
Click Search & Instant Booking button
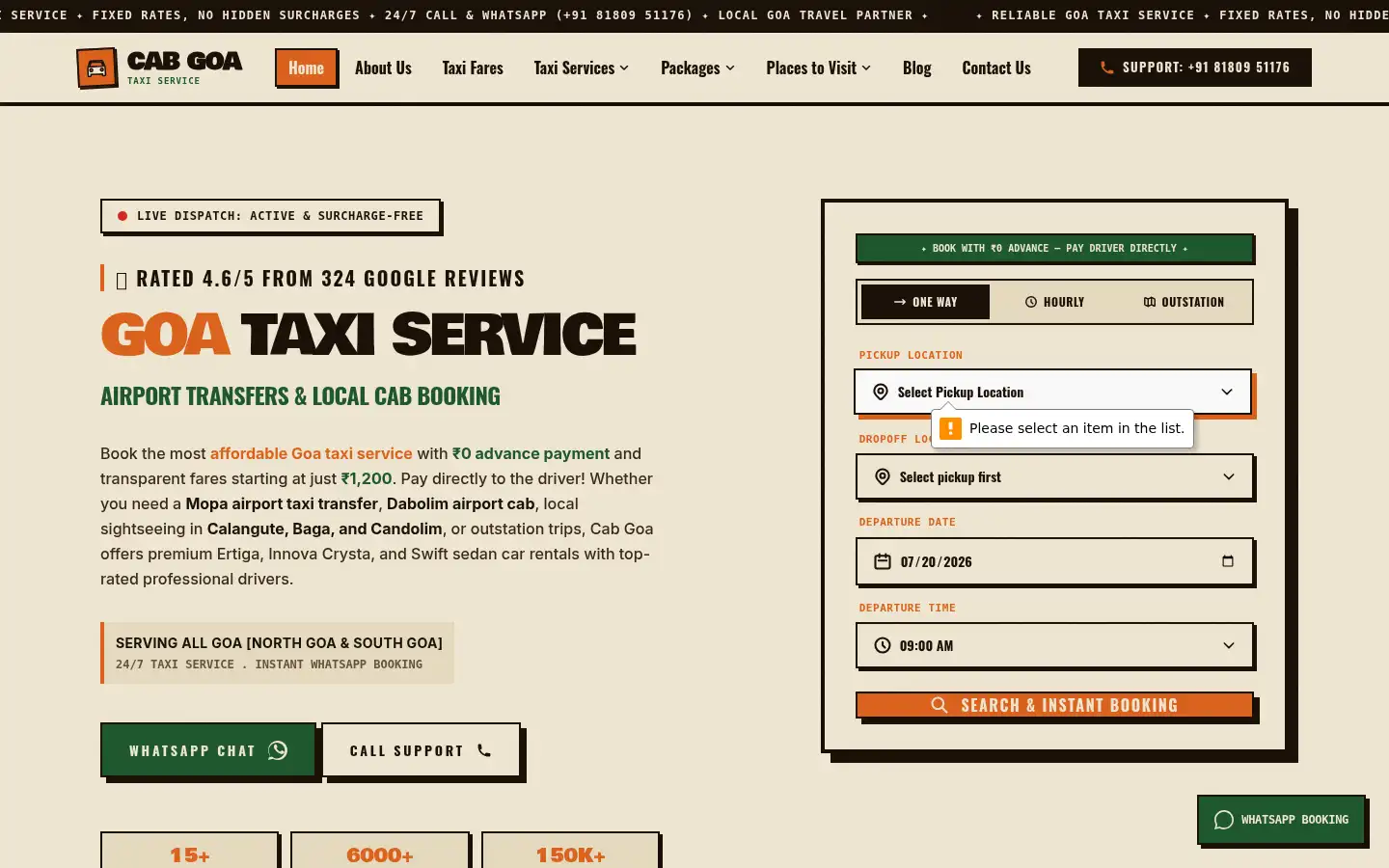pos(1054,705)
